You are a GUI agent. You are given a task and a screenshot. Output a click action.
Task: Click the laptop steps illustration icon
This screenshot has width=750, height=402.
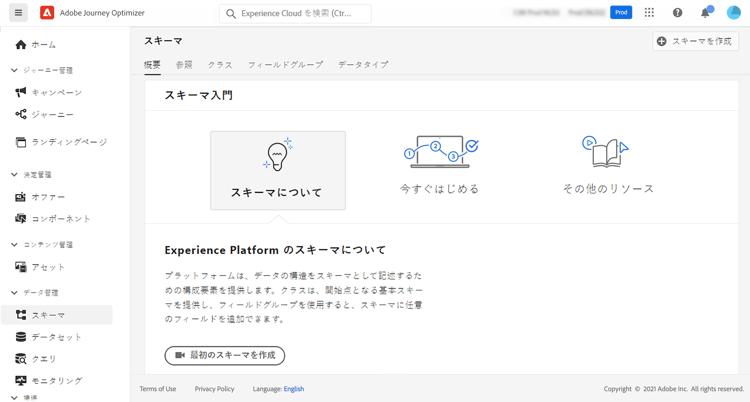[x=440, y=152]
